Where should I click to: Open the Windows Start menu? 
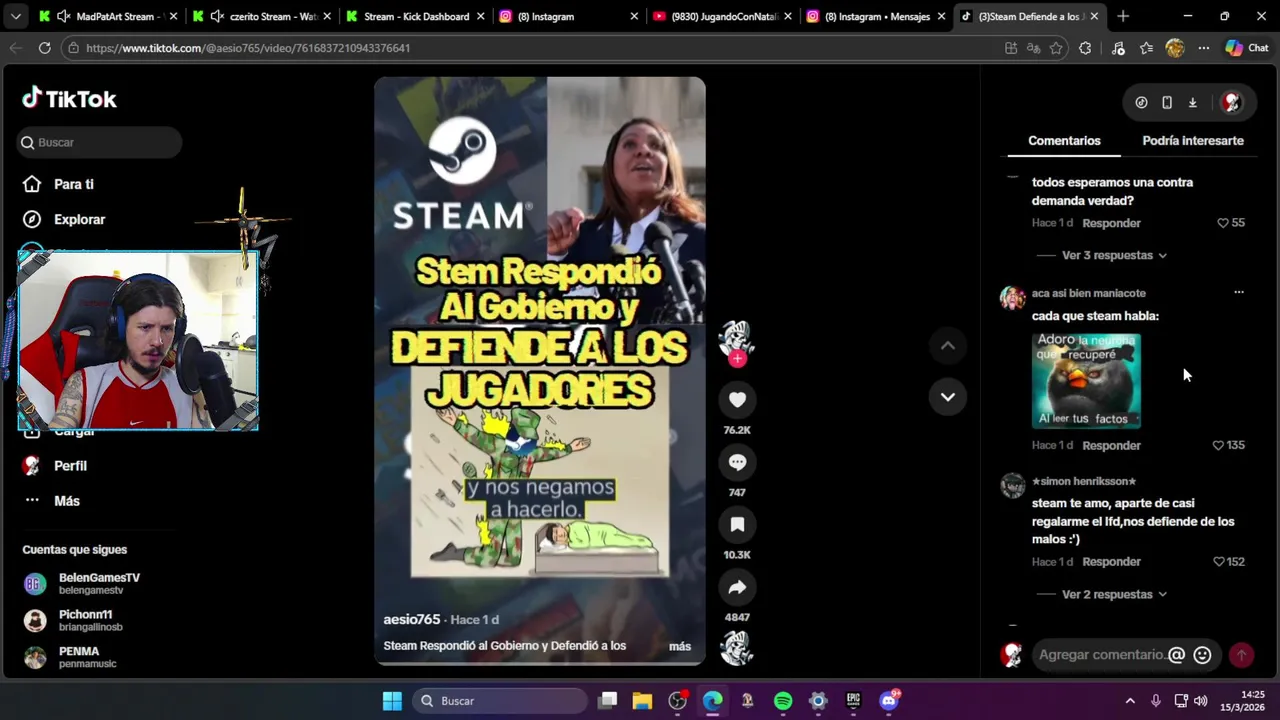[x=392, y=701]
